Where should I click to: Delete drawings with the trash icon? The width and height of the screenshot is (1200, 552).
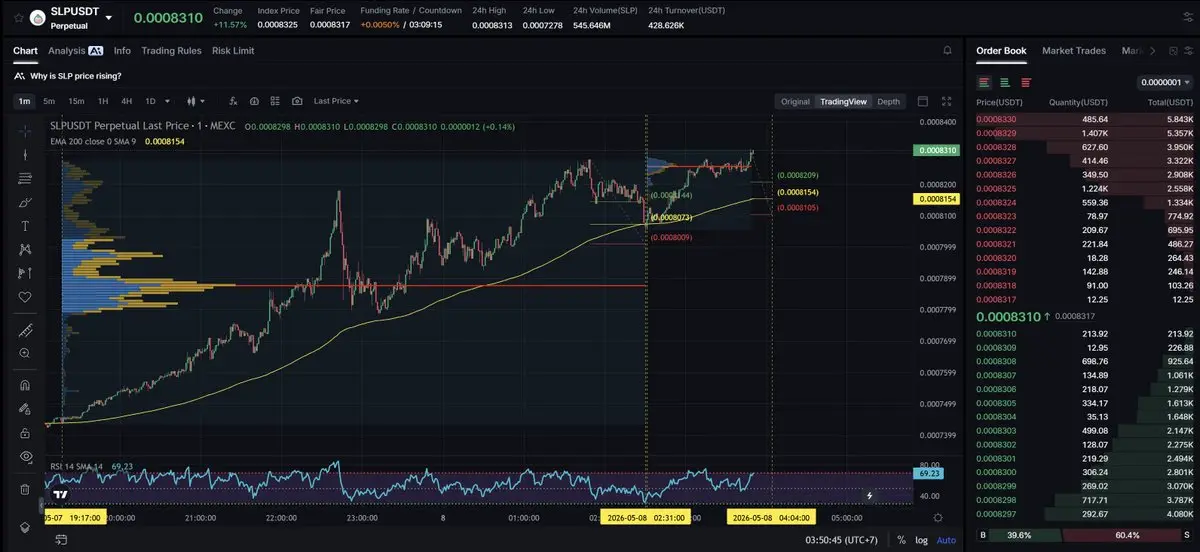tap(25, 489)
